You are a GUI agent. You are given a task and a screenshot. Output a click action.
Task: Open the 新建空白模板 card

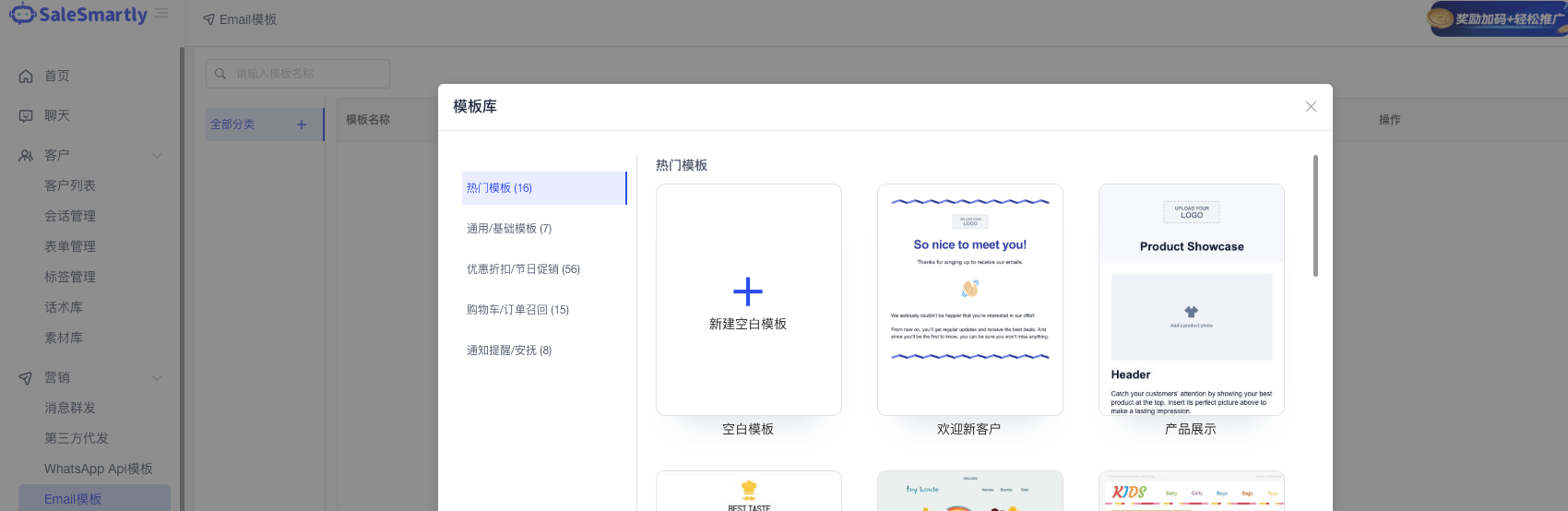click(x=749, y=300)
